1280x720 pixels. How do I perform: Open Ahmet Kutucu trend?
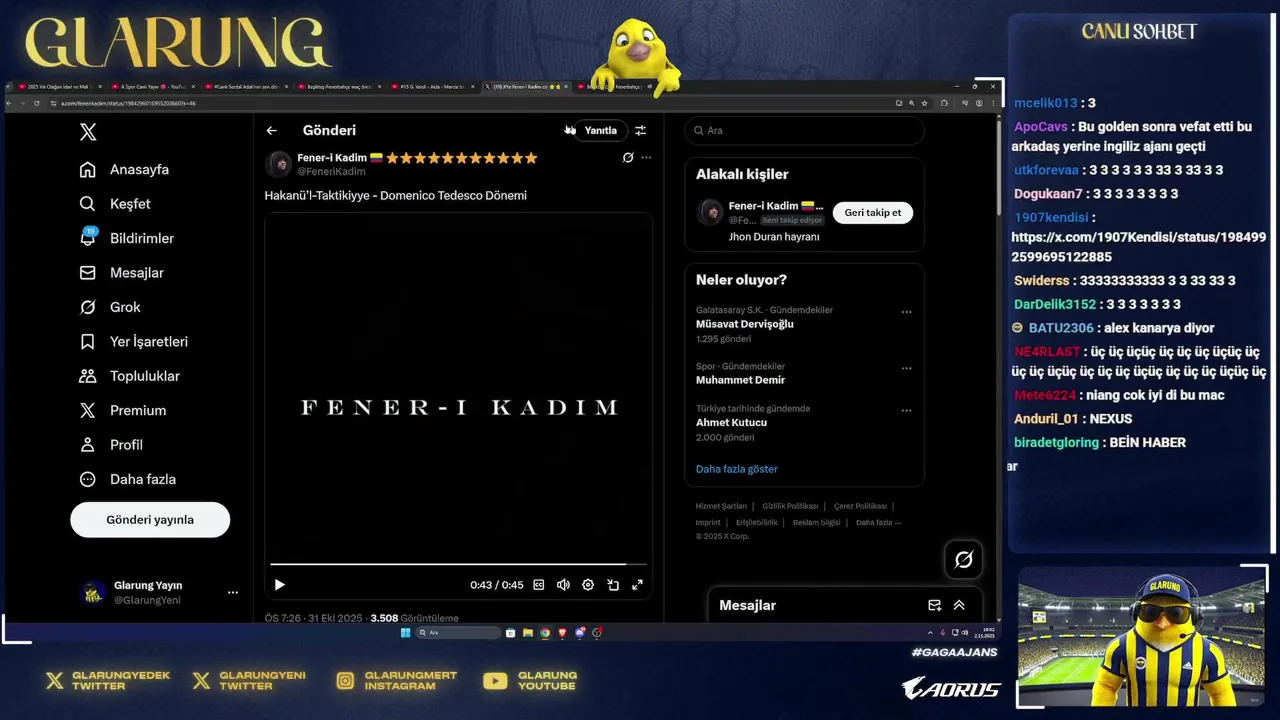point(732,422)
